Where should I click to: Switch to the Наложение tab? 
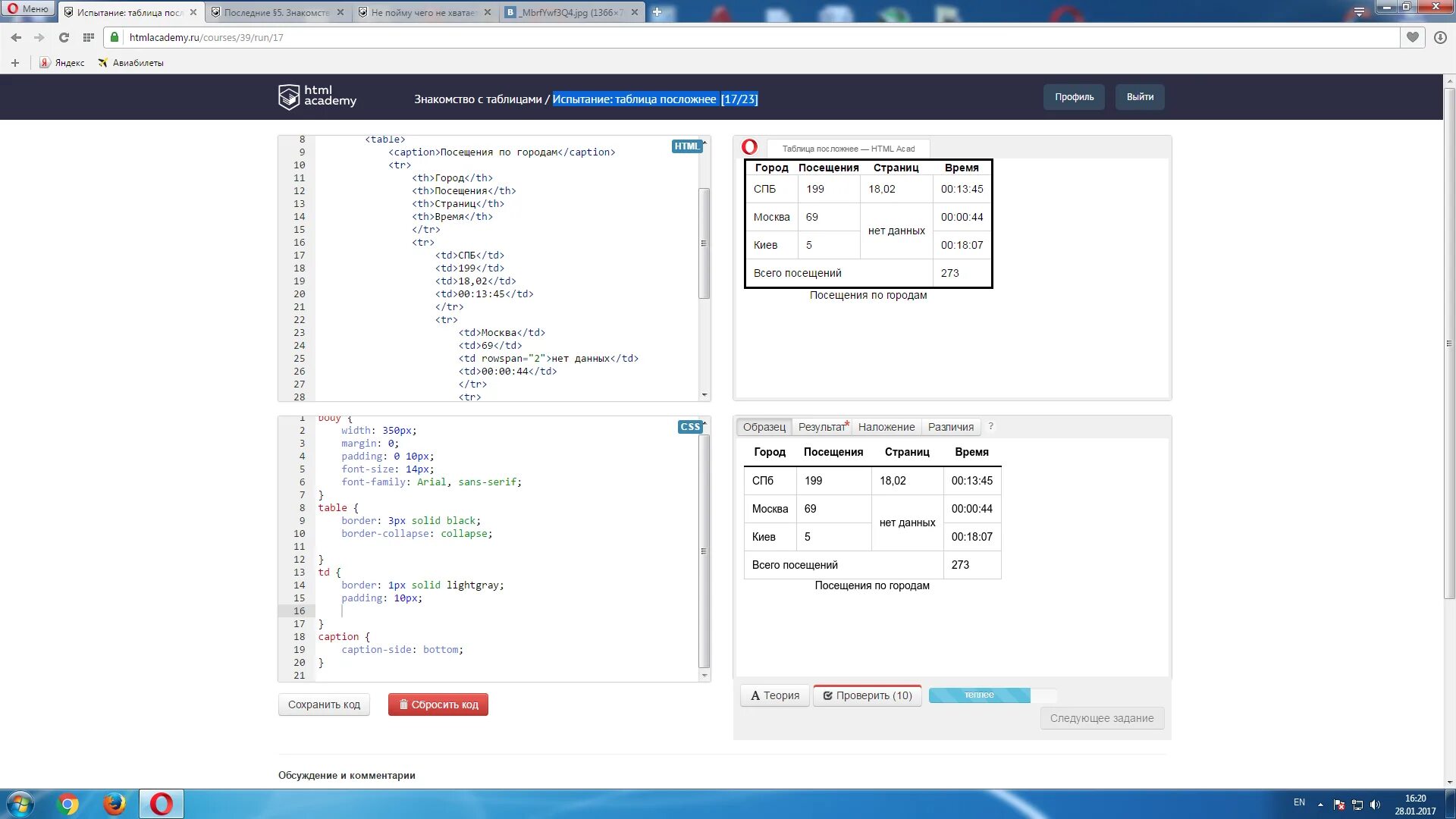[886, 427]
